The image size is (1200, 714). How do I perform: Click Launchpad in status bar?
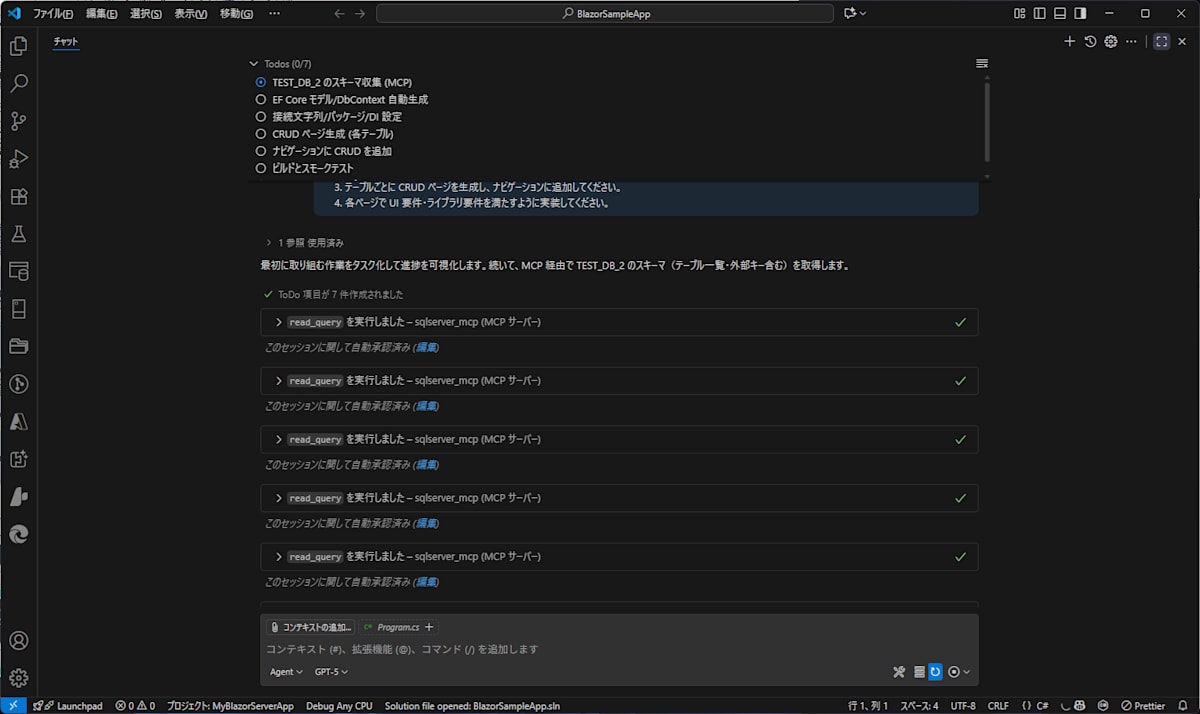[68, 706]
